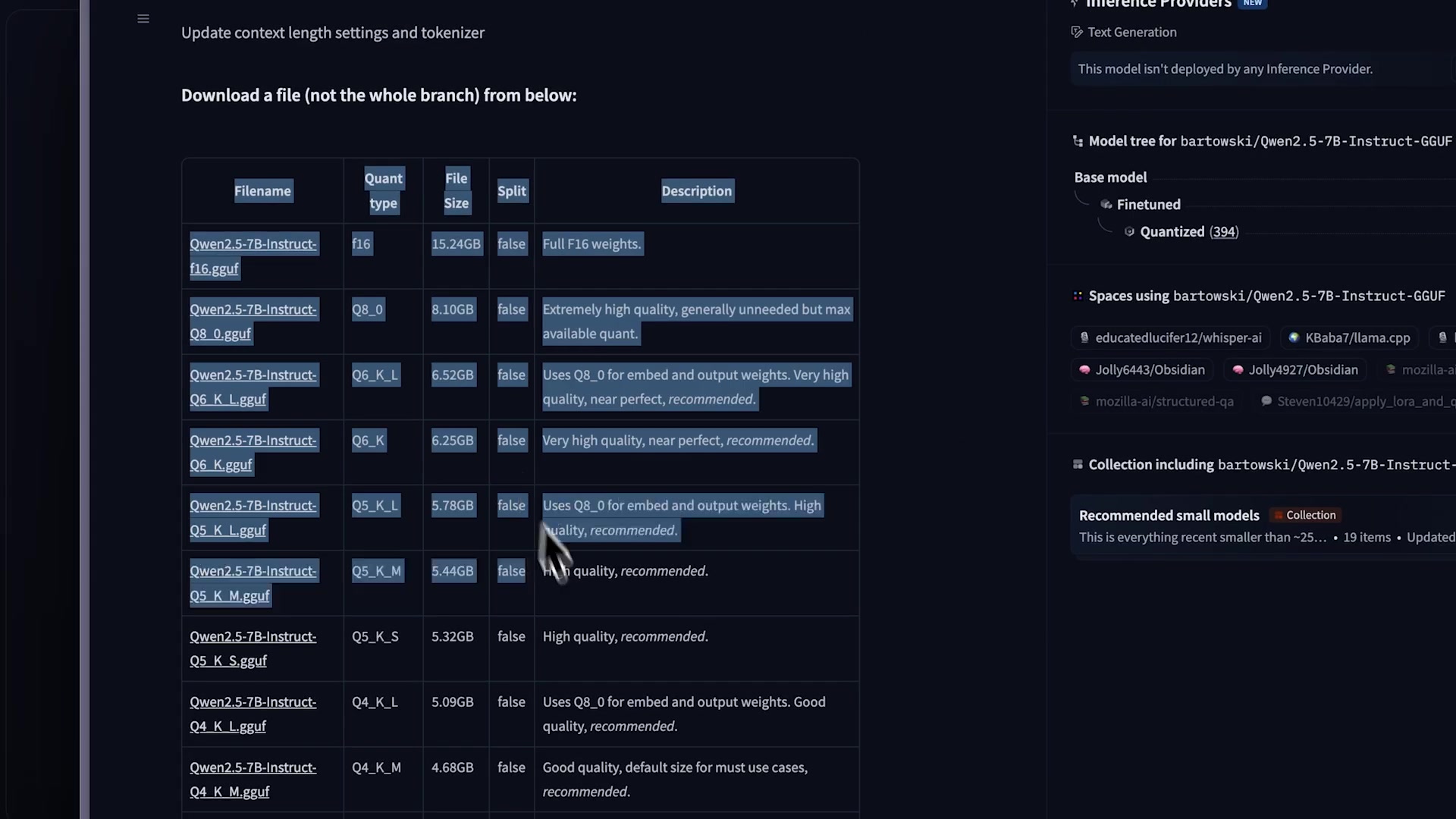Open the Qwen2.5-7B-Instruct-Q5_K_M.gguf file link
Viewport: 1456px width, 819px height.
coord(253,583)
